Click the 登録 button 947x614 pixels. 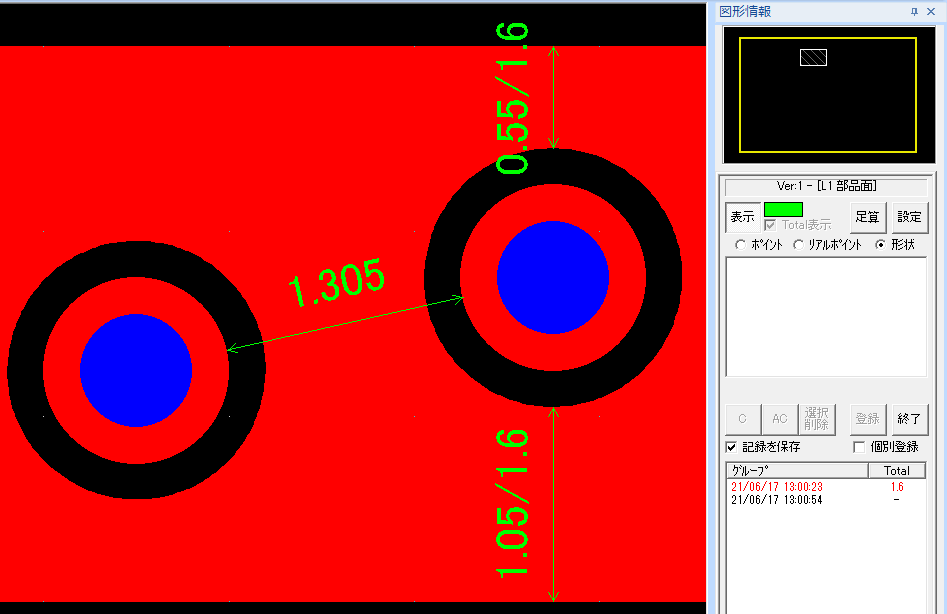(868, 419)
